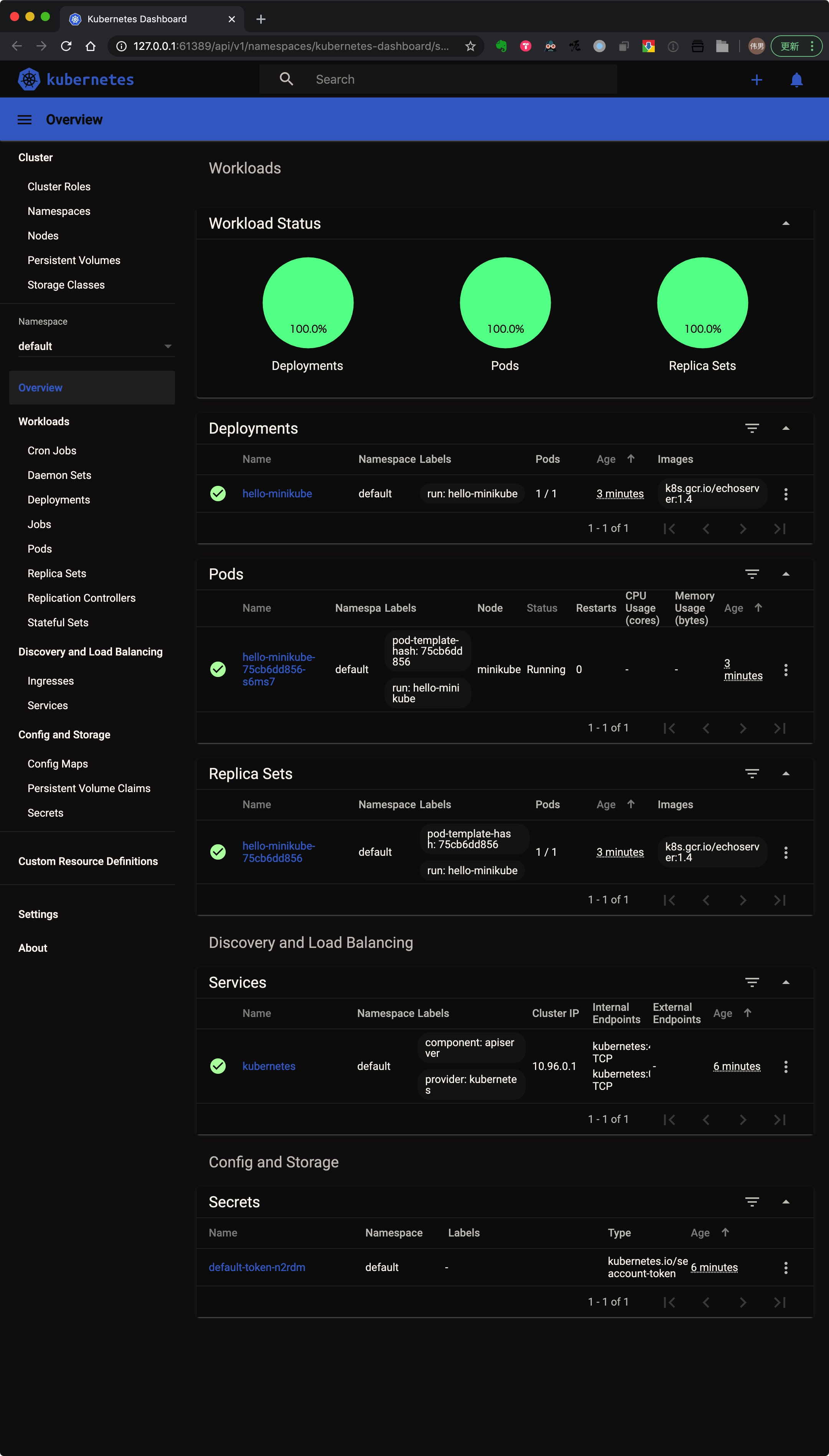Open the hello-minikube deployment link
829x1456 pixels.
click(x=277, y=494)
